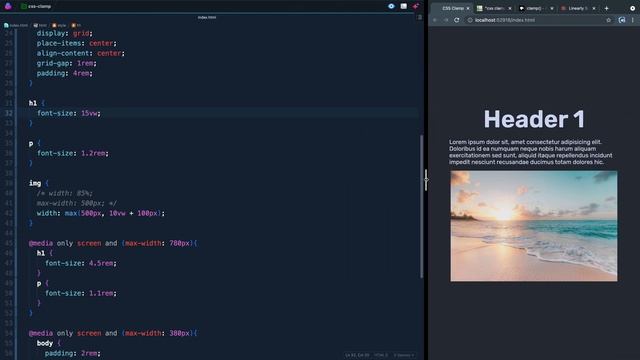The image size is (640, 360).
Task: Close the Linearly browser tab
Action: coord(594,8)
